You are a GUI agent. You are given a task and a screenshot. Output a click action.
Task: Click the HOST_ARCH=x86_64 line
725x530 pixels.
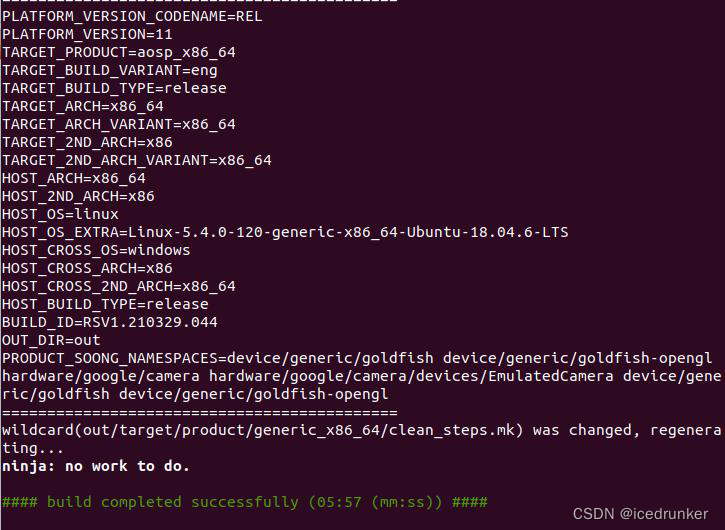[74, 179]
